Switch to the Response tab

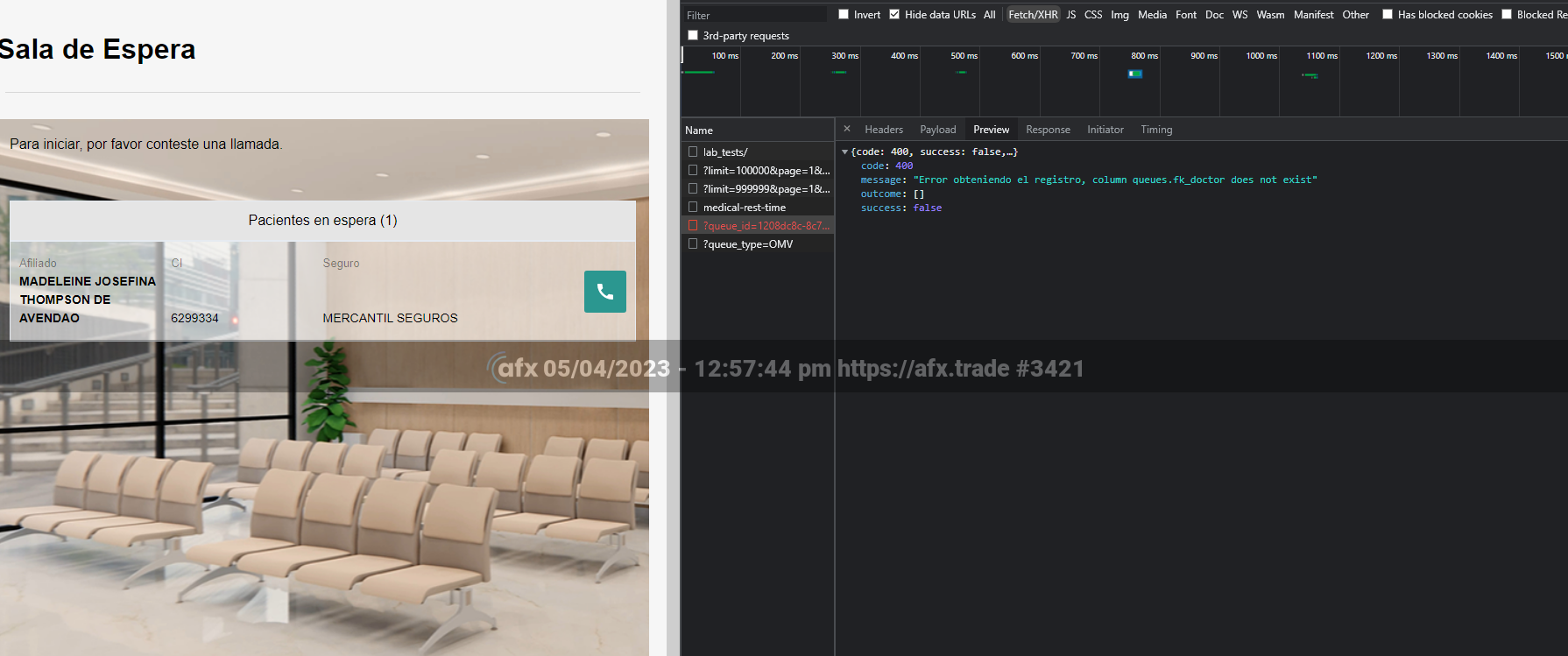coord(1048,130)
